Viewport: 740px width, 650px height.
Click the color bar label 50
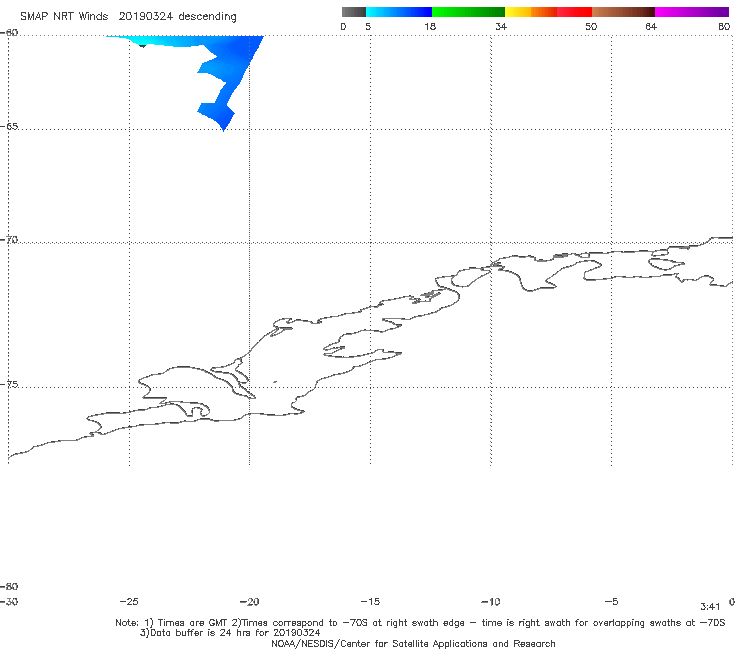tap(591, 27)
